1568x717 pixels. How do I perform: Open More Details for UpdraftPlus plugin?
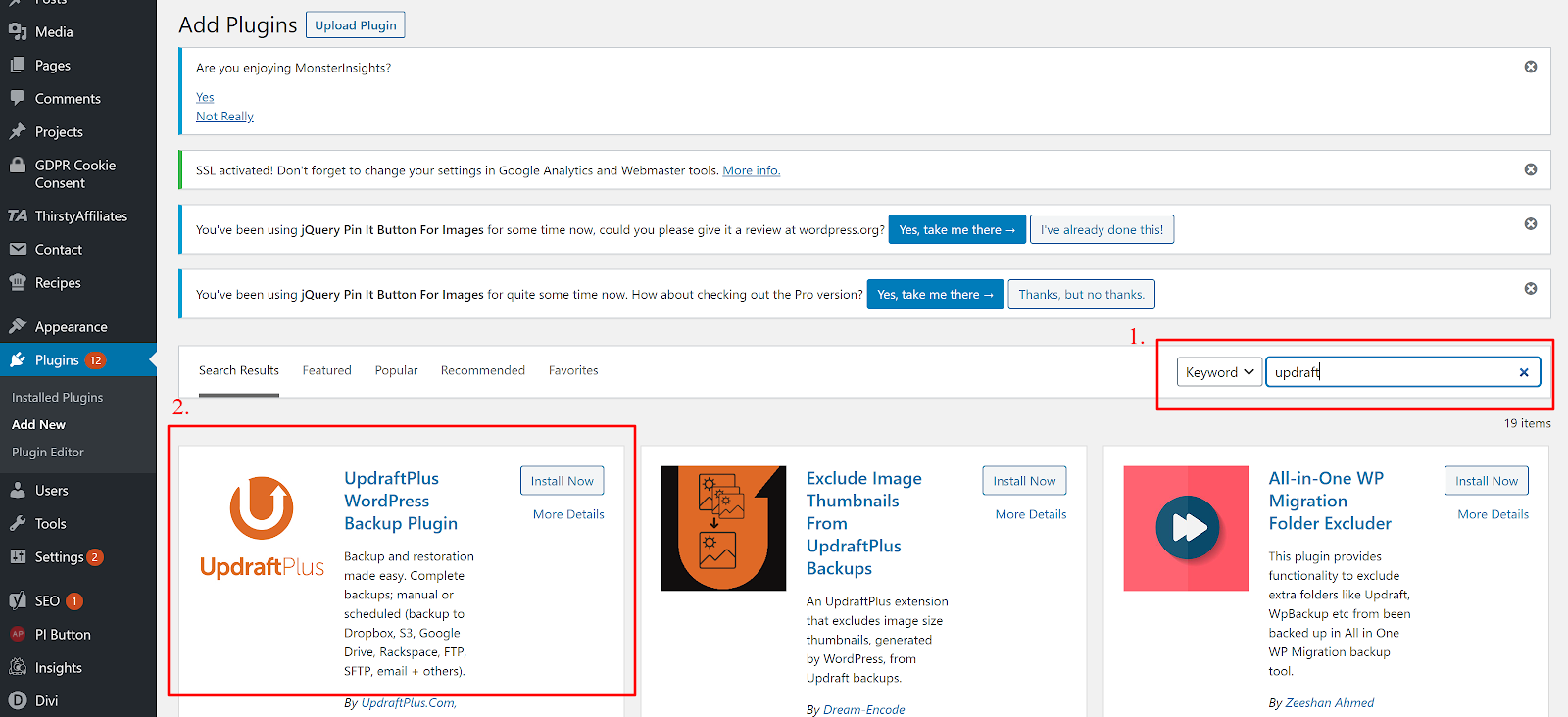pos(568,514)
